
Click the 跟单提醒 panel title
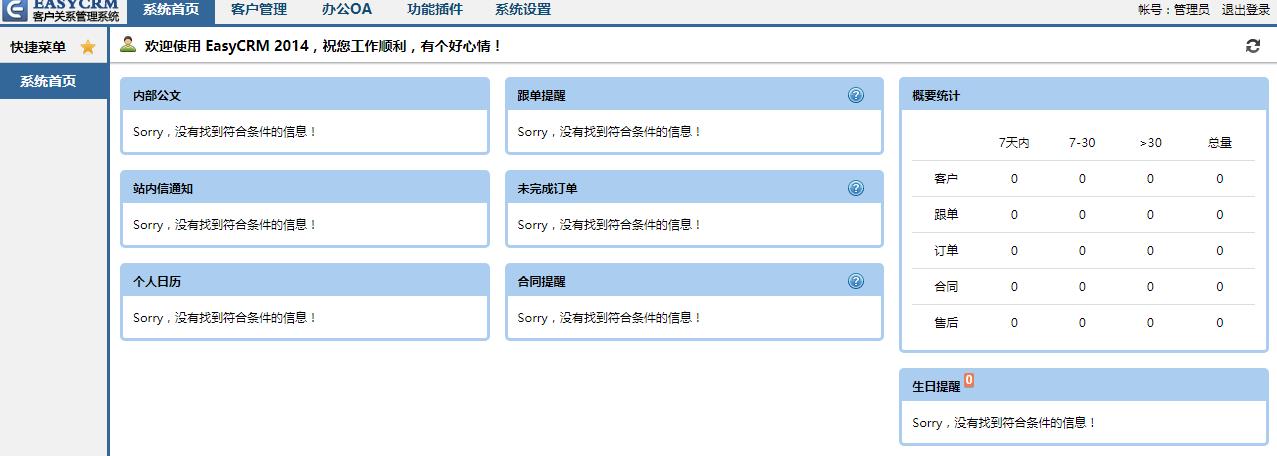[541, 96]
